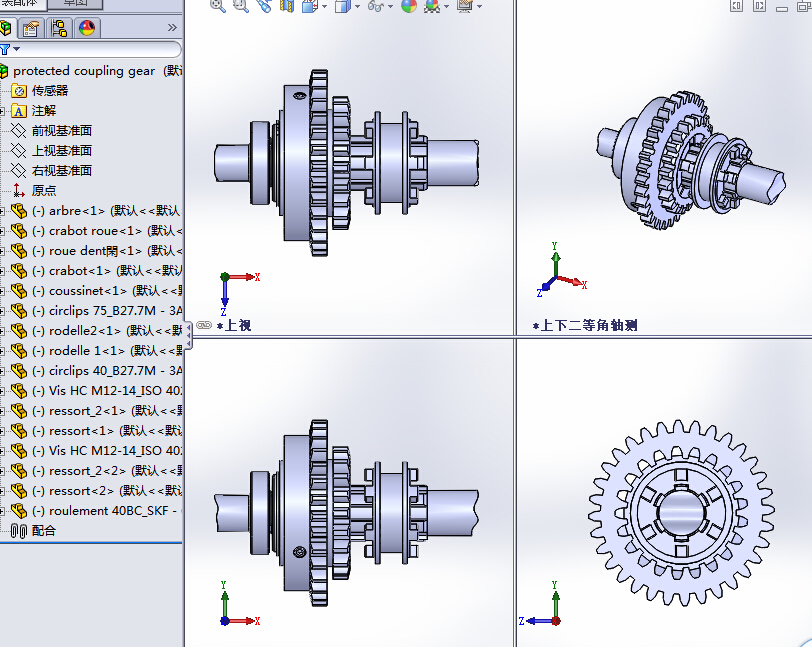The image size is (812, 647).
Task: Click the gear front view in bottom-right viewport
Action: 681,513
